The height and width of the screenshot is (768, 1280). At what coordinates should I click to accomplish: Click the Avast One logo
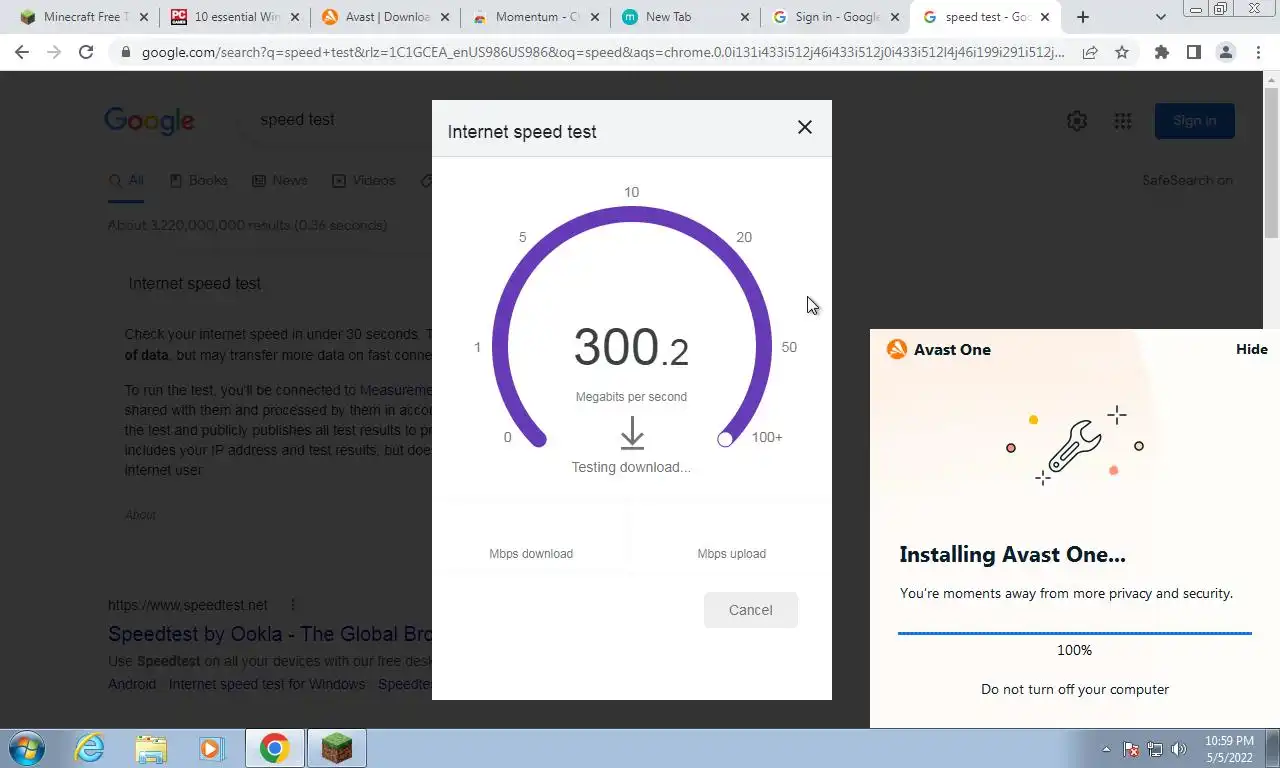click(897, 349)
